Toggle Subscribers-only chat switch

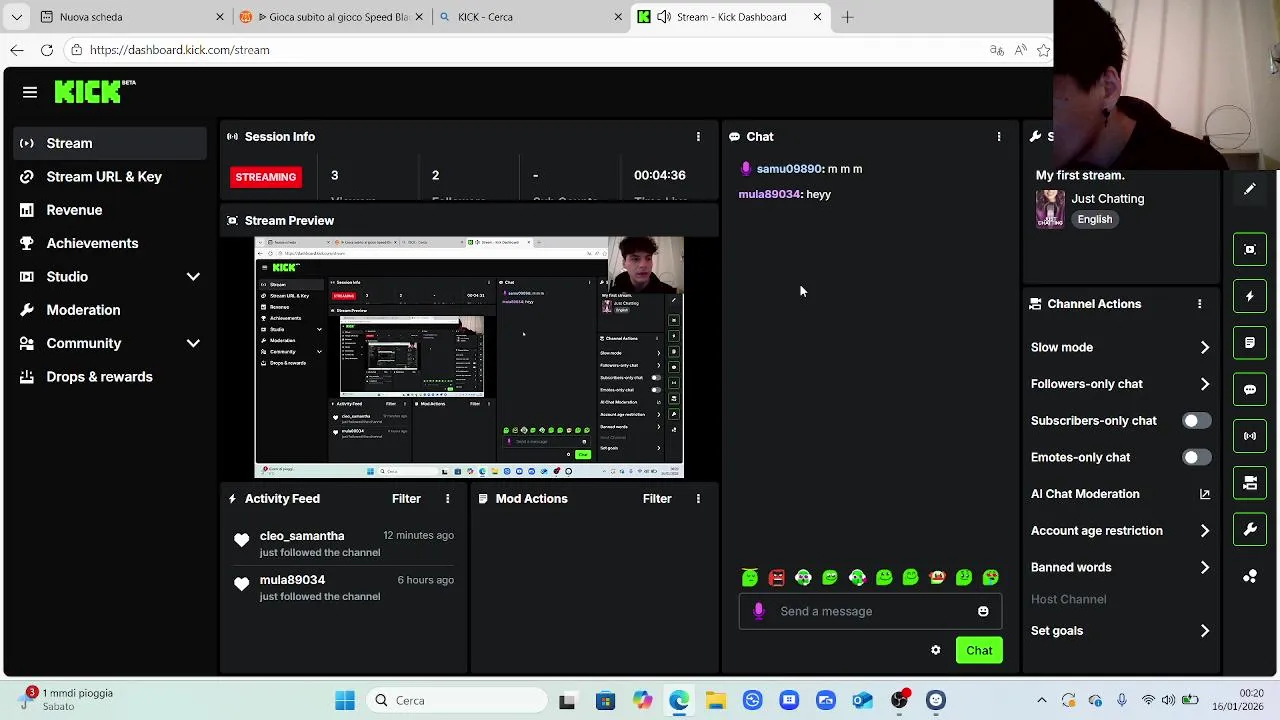[x=1196, y=421]
